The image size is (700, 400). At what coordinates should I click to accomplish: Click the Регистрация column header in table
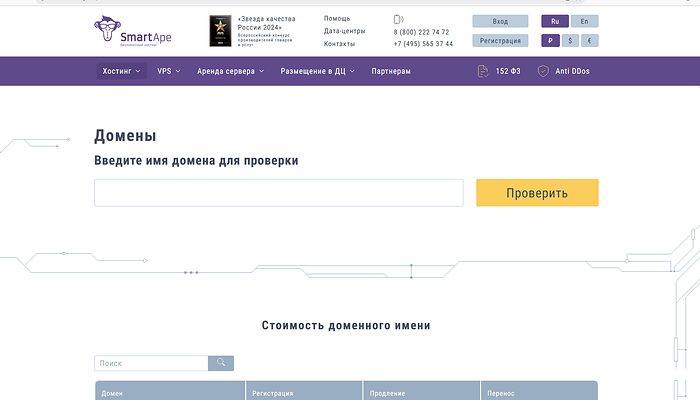pos(304,391)
